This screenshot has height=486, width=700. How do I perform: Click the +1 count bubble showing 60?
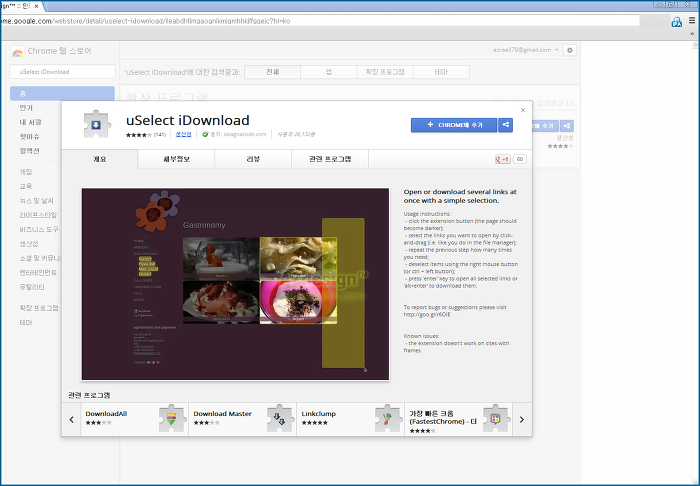click(x=519, y=159)
